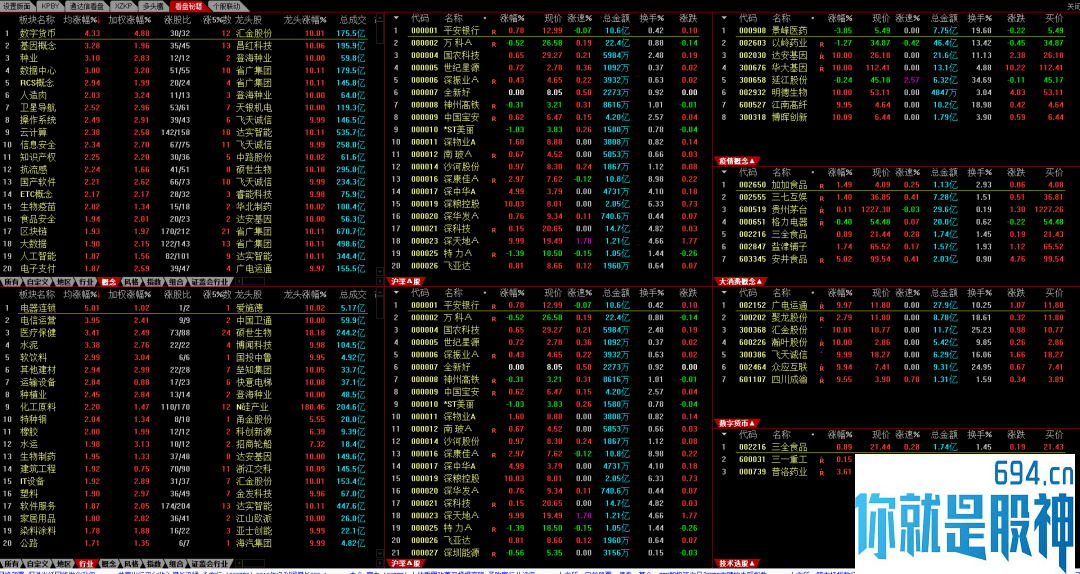Switch to the KPBY layout tab

pyautogui.click(x=51, y=6)
